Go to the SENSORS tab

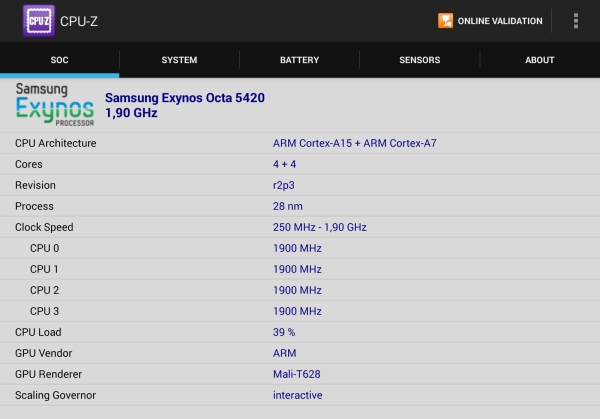pos(419,60)
